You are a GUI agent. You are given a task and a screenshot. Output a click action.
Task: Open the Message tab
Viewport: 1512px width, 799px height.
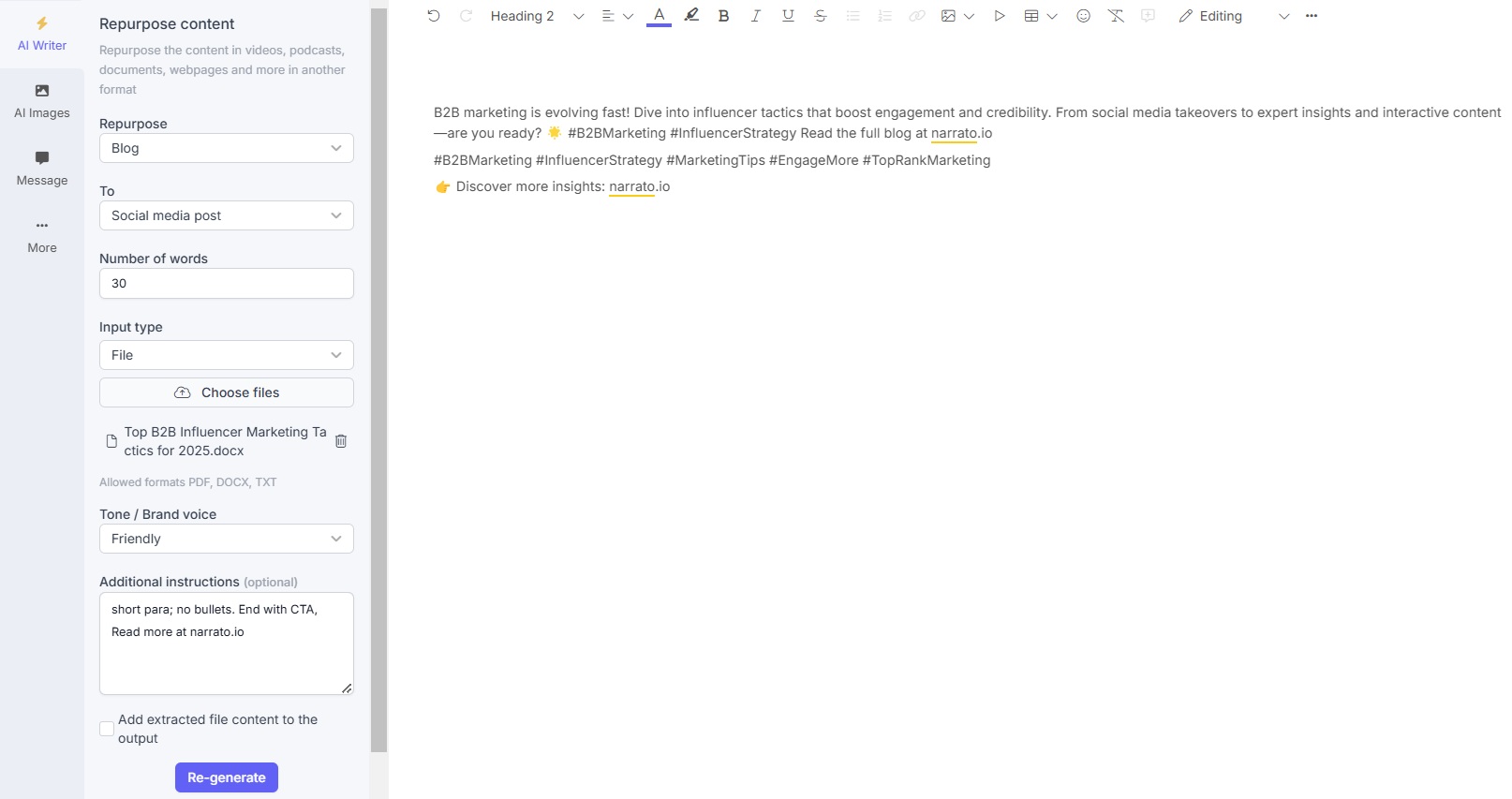click(x=42, y=169)
